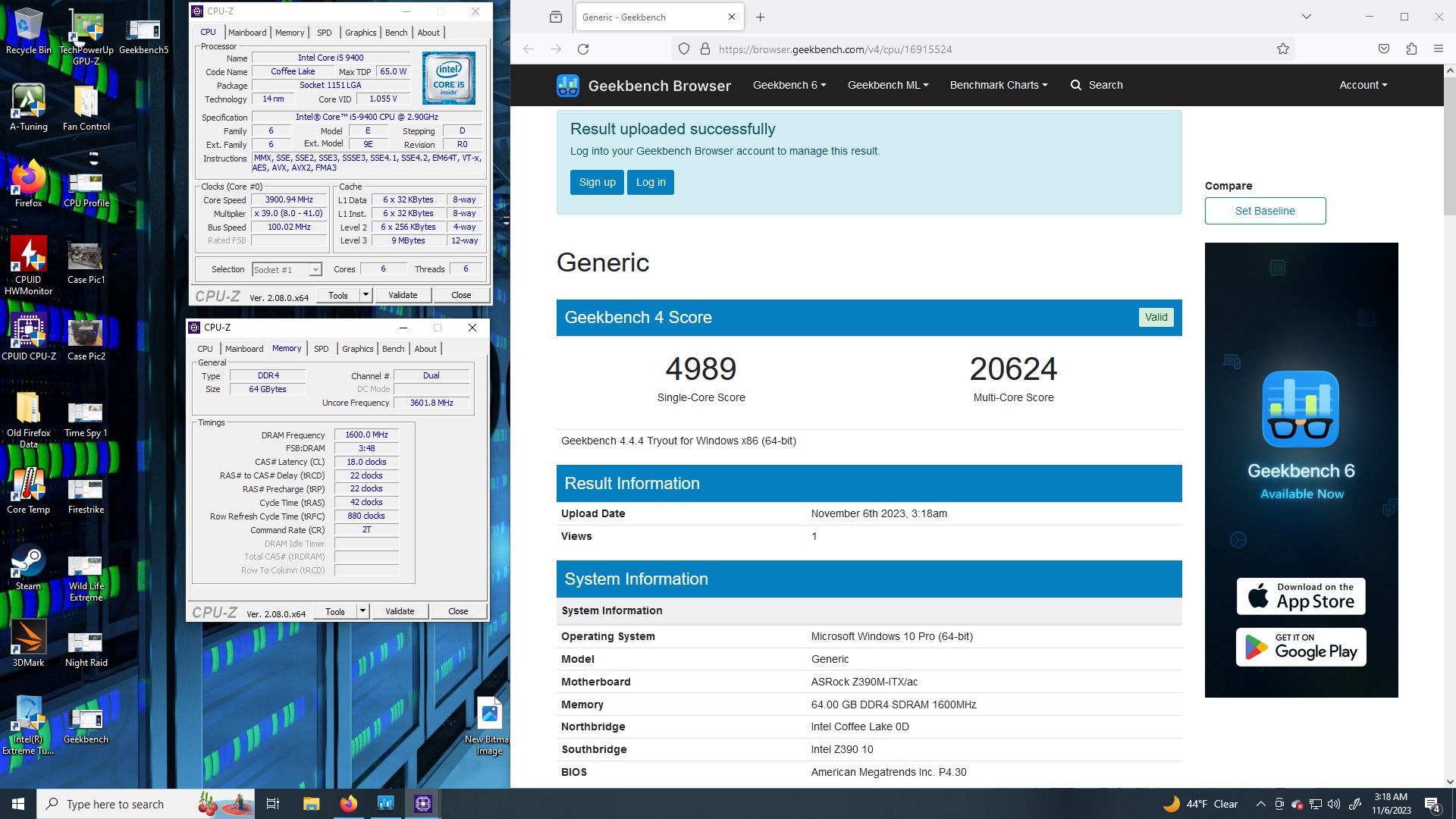
Task: Expand the Benchmark Charts navigation menu
Action: tap(998, 85)
